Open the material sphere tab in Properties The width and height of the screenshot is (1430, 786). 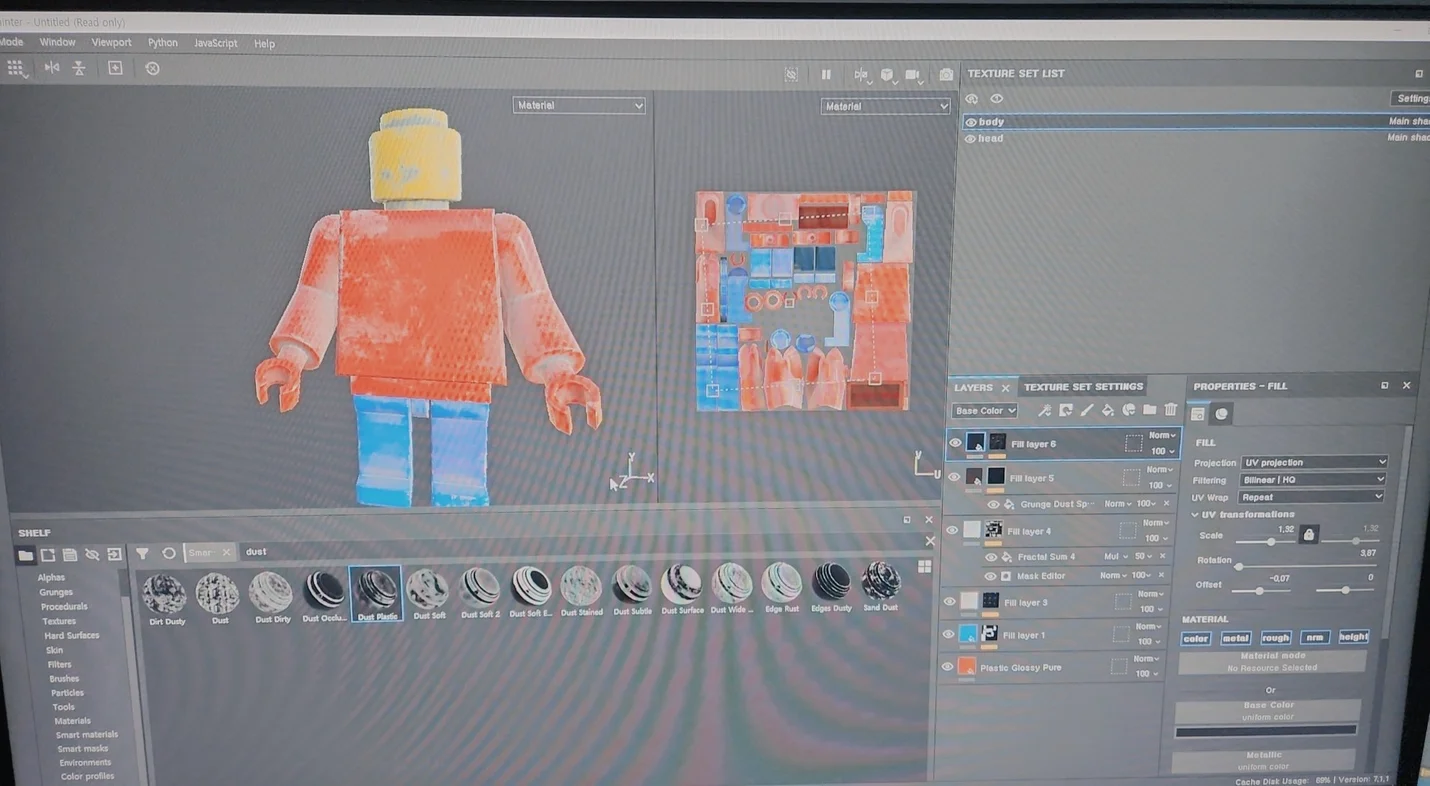[1221, 414]
